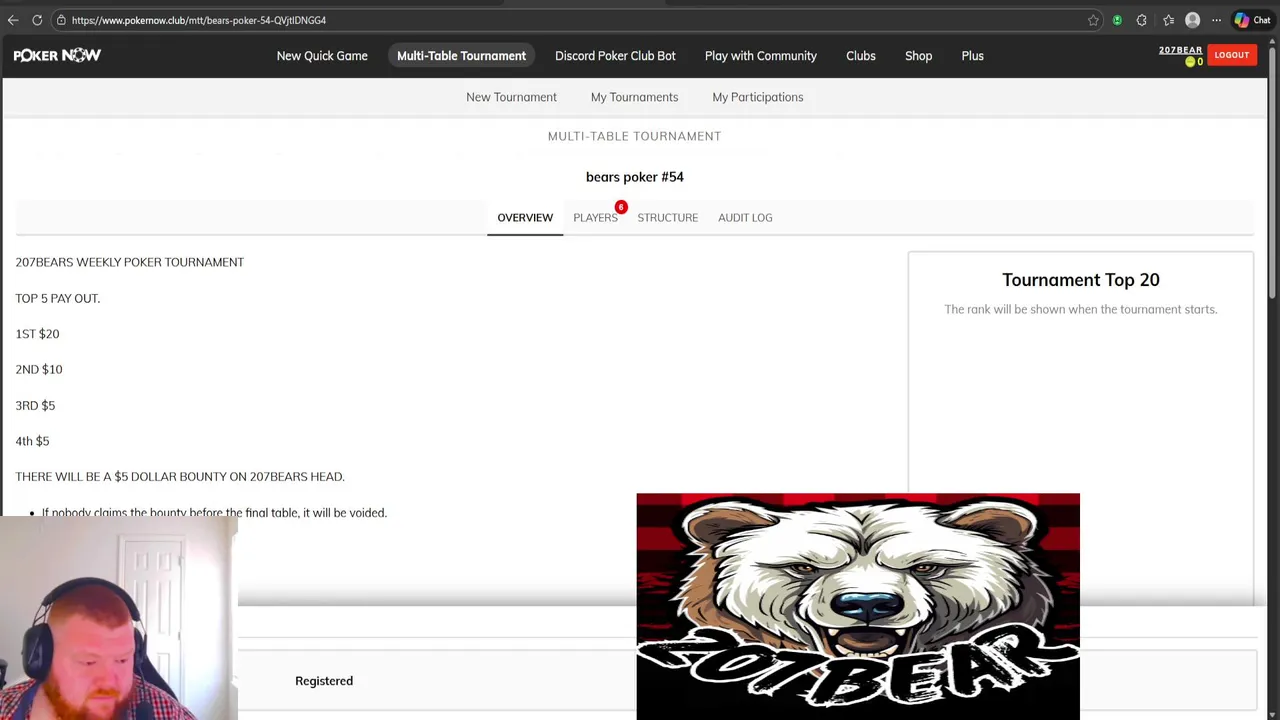The height and width of the screenshot is (720, 1280).
Task: Click the rank shown when tournament starts note
Action: pos(1081,309)
